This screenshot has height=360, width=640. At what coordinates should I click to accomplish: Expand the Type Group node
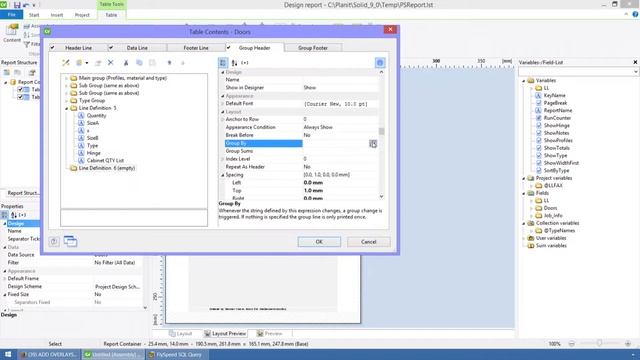[66, 100]
